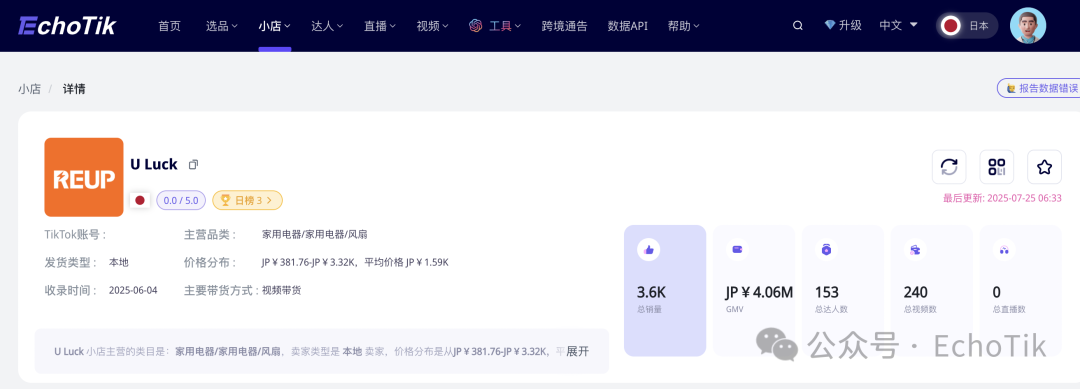Click 报告数据错误 button
Viewport: 1080px width, 389px height.
click(x=1039, y=88)
